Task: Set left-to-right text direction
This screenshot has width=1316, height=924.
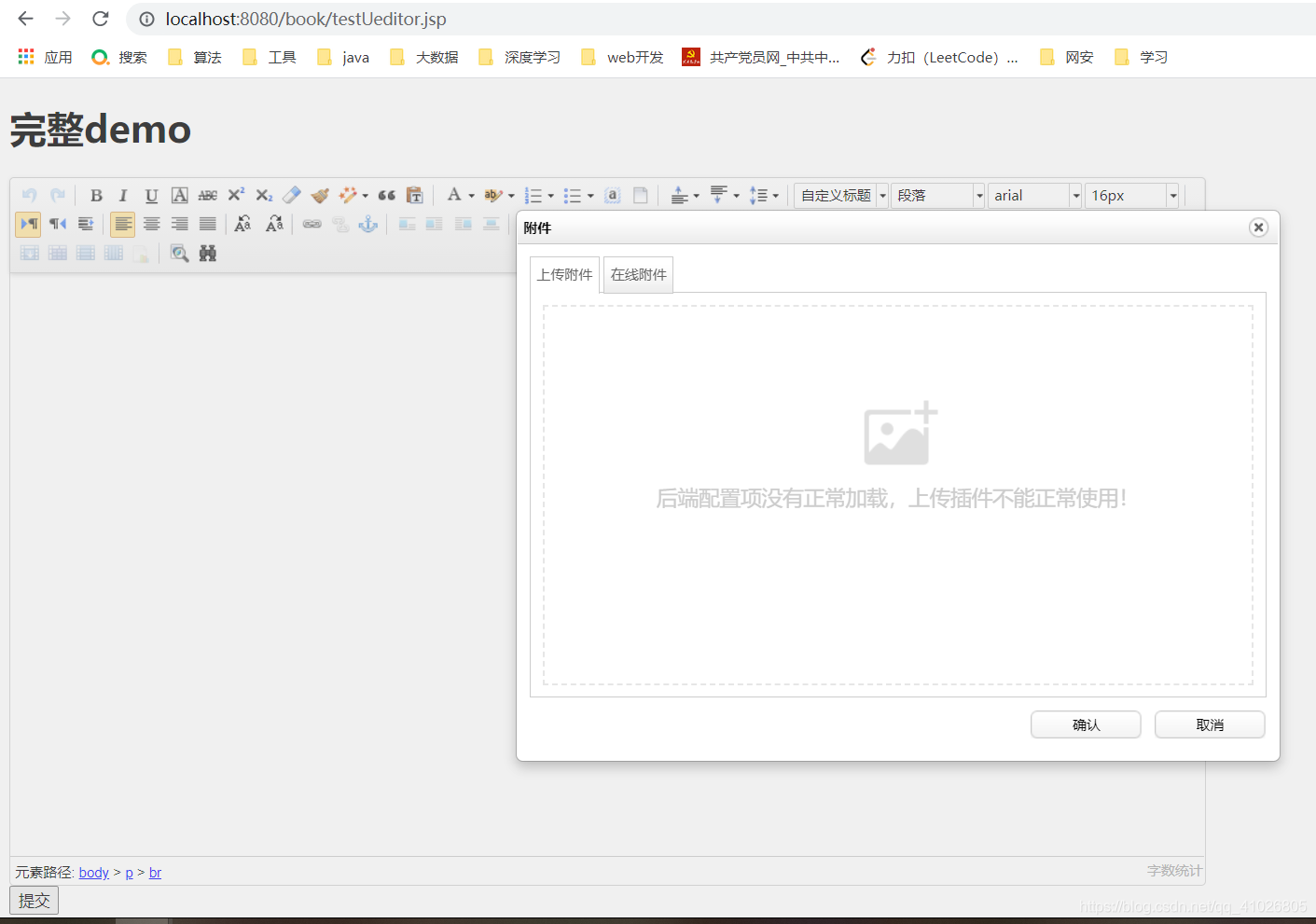Action: click(x=29, y=224)
